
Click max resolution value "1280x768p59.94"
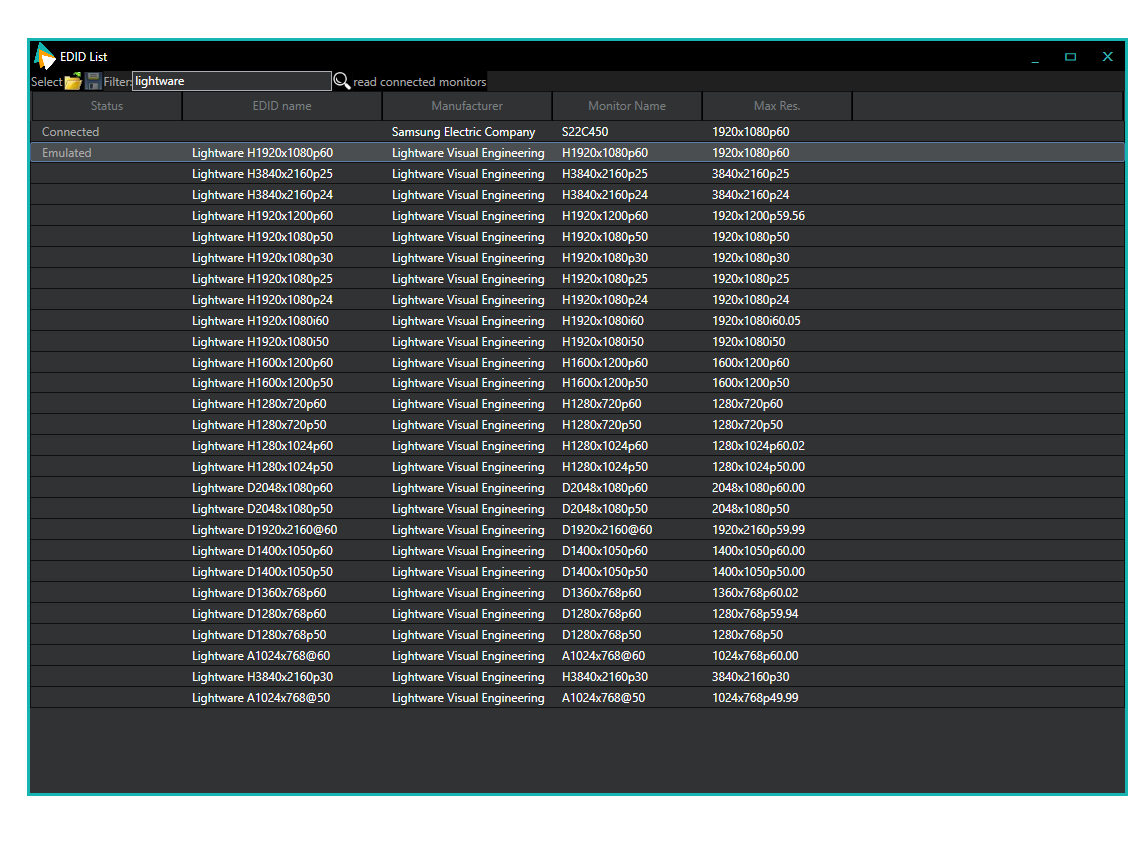(x=755, y=615)
